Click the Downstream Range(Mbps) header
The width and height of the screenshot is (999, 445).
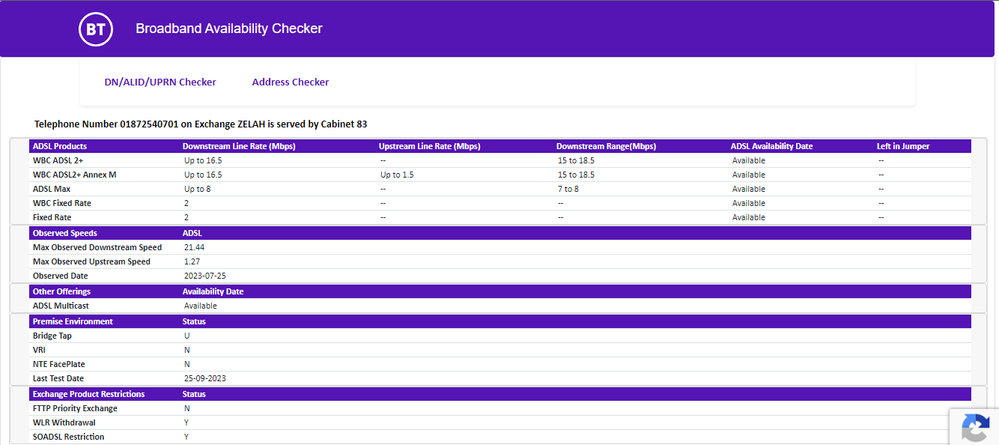coord(606,147)
